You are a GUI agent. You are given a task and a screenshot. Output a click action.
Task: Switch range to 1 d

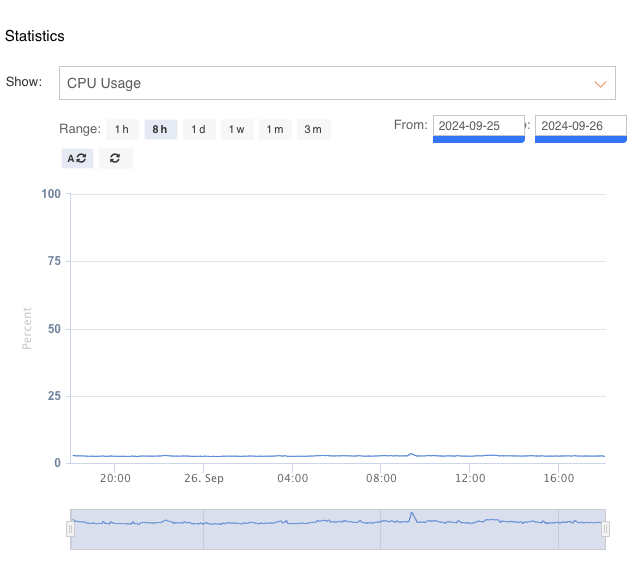pos(198,129)
